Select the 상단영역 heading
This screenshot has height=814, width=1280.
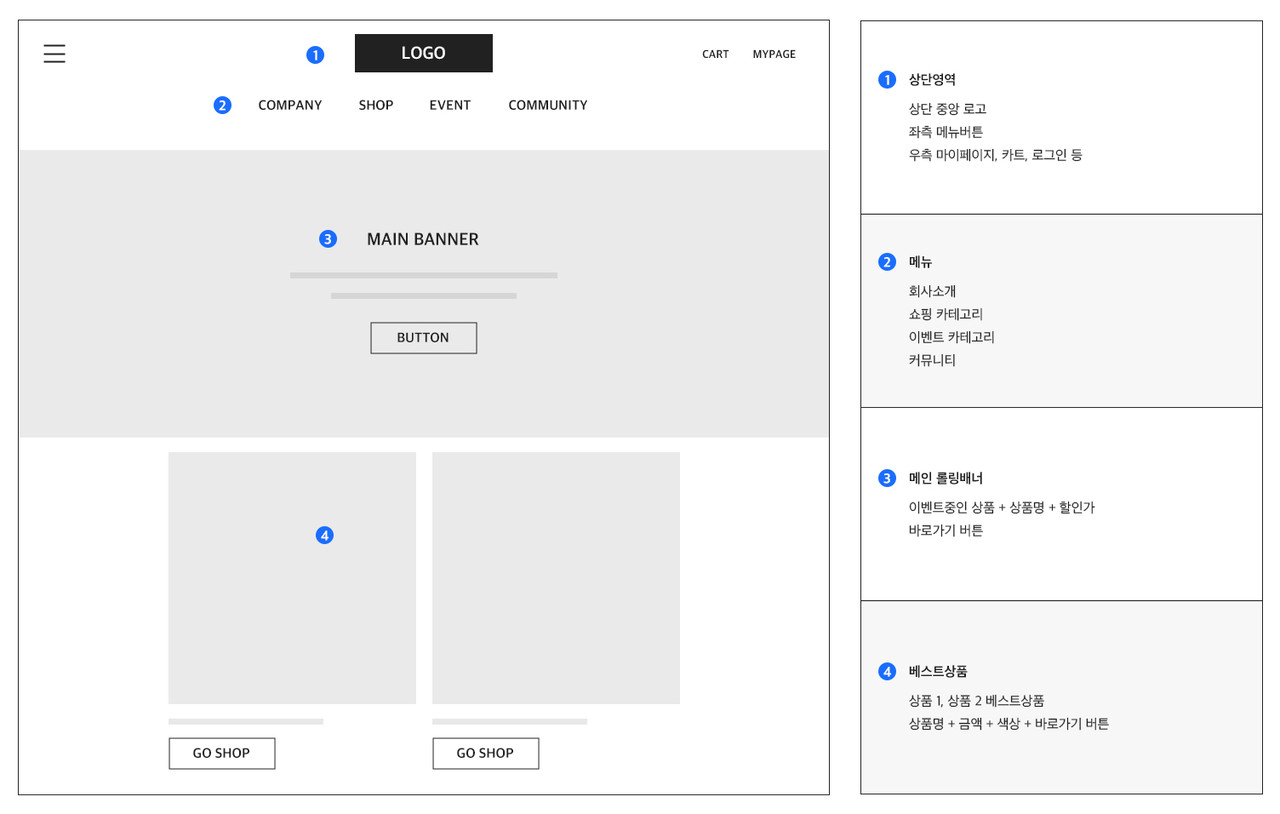point(932,79)
